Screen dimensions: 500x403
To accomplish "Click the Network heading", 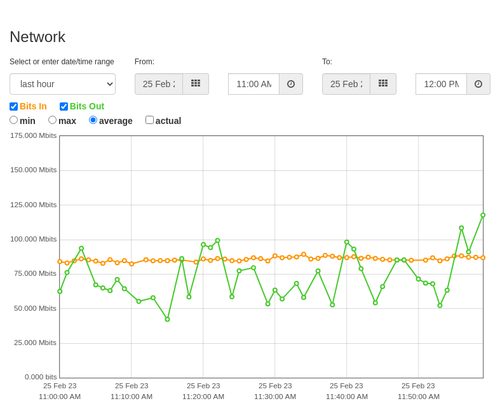I will 37,37.
